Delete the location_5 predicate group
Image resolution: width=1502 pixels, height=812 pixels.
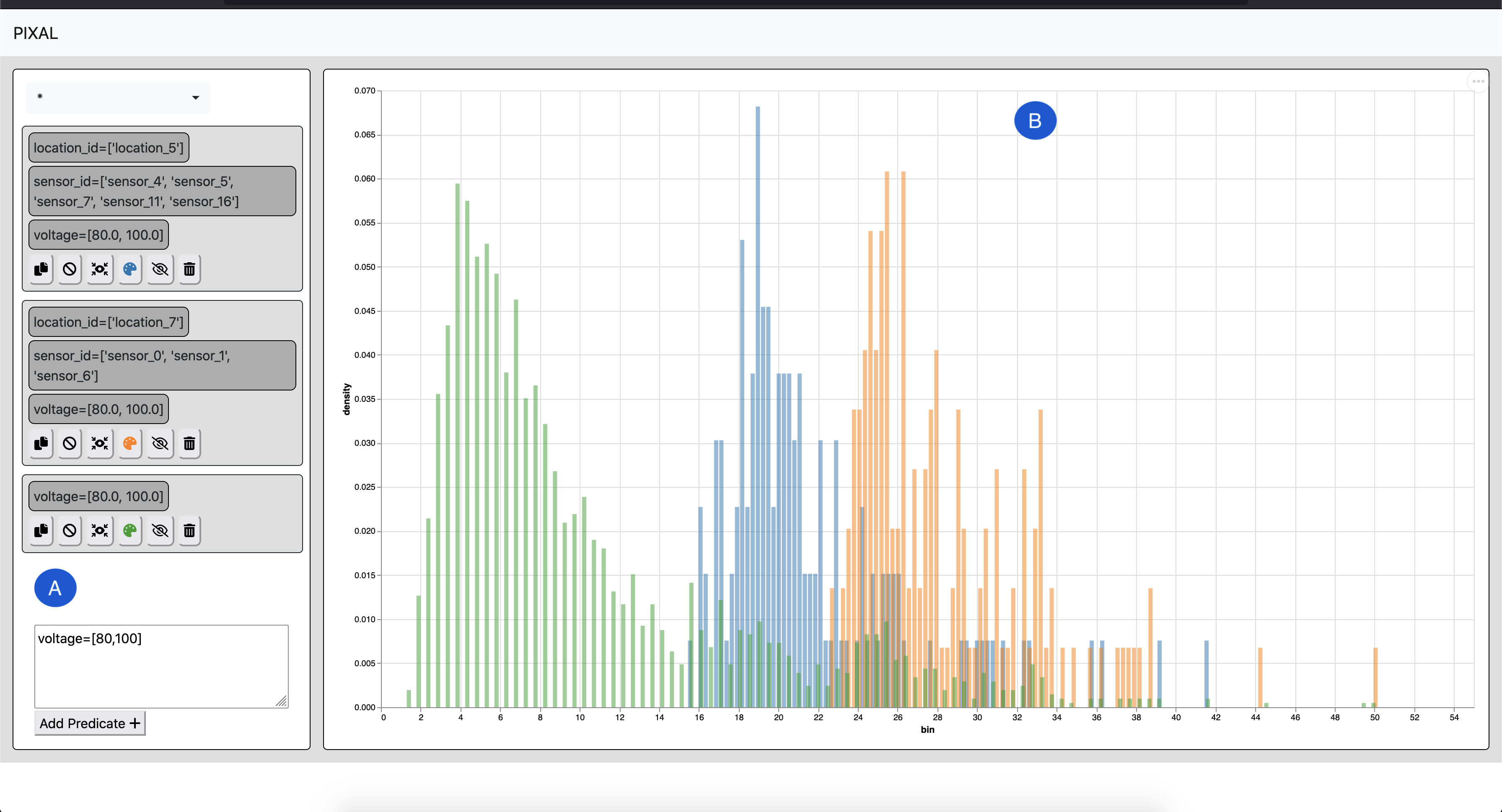point(189,269)
